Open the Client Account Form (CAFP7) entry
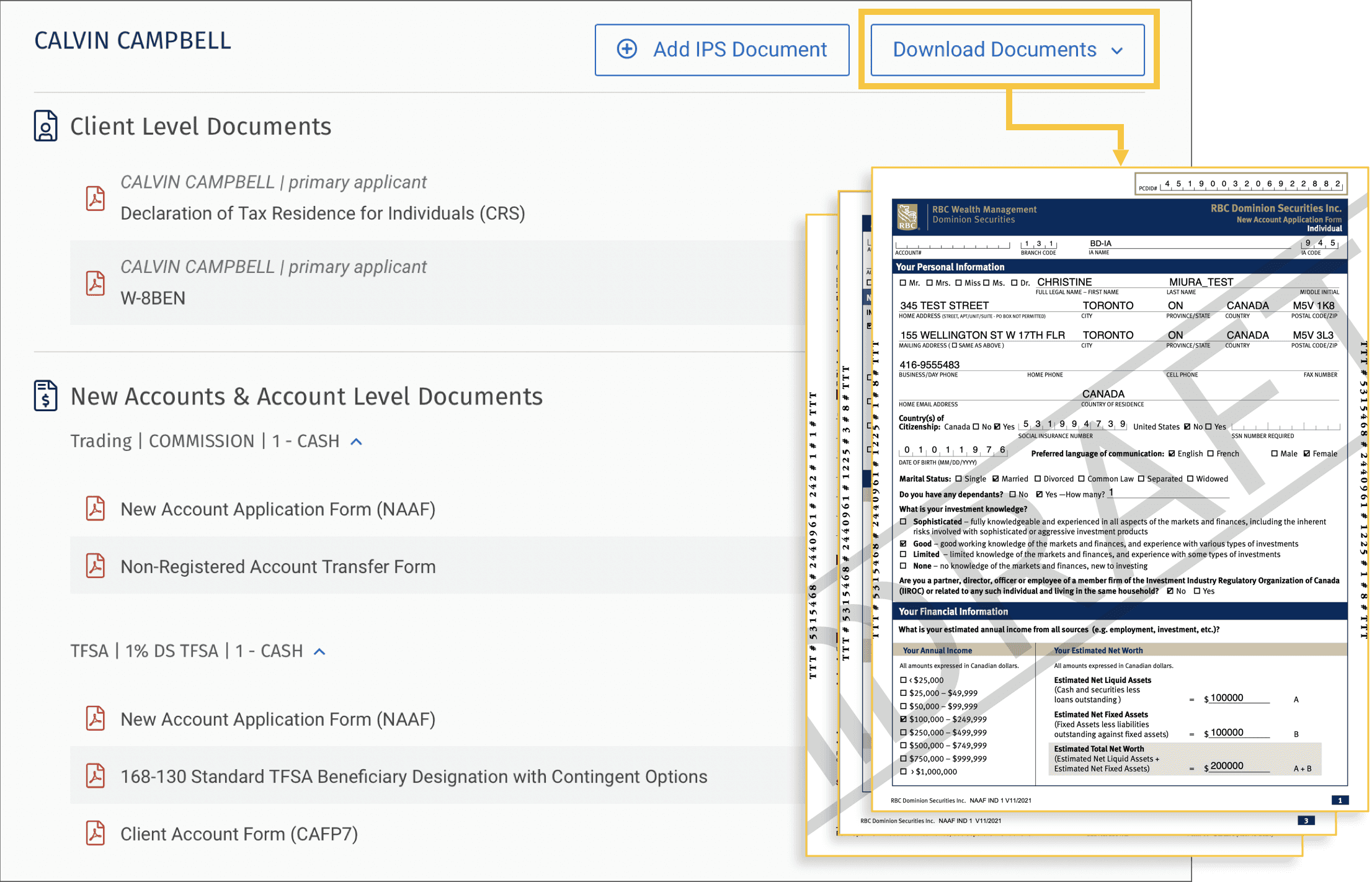The height and width of the screenshot is (882, 1372). pyautogui.click(x=239, y=834)
